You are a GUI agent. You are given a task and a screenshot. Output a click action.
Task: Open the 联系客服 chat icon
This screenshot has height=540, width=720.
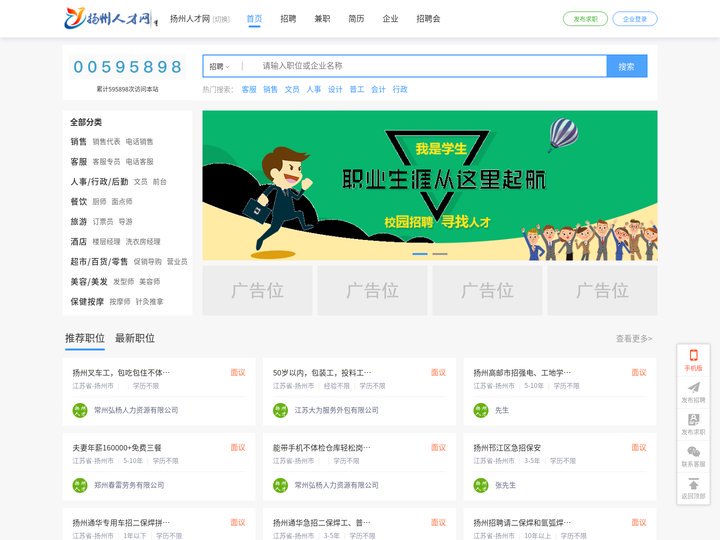coord(693,451)
